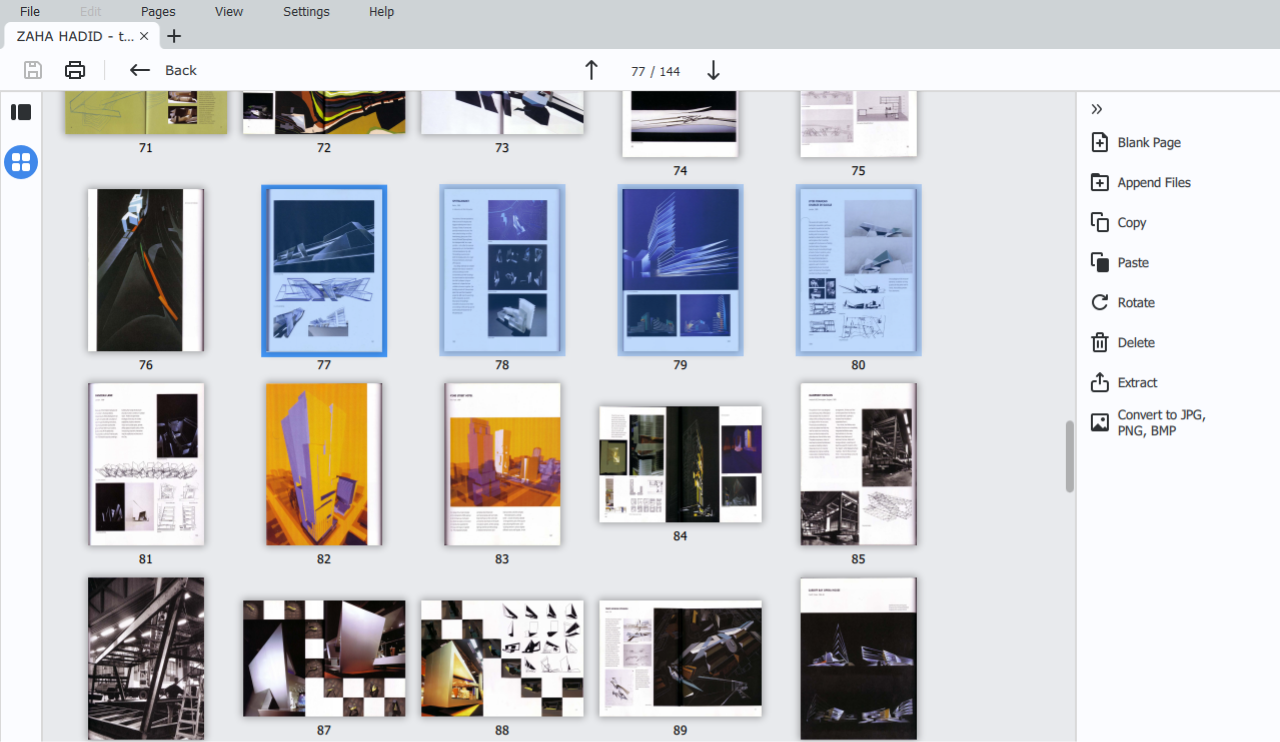Image resolution: width=1280 pixels, height=742 pixels.
Task: Select page 78 thumbnail
Action: click(x=502, y=270)
